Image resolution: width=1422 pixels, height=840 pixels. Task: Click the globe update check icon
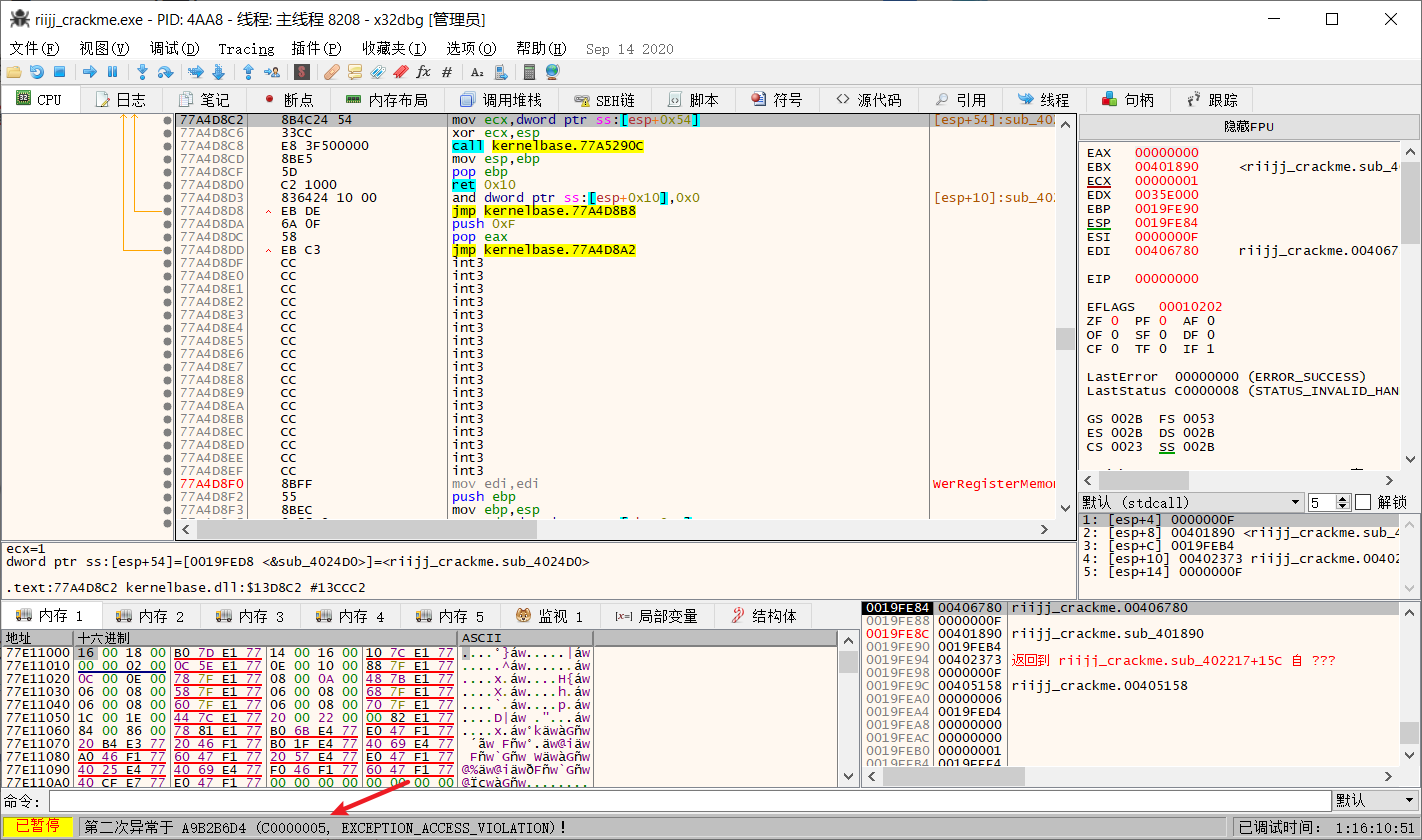[x=552, y=72]
